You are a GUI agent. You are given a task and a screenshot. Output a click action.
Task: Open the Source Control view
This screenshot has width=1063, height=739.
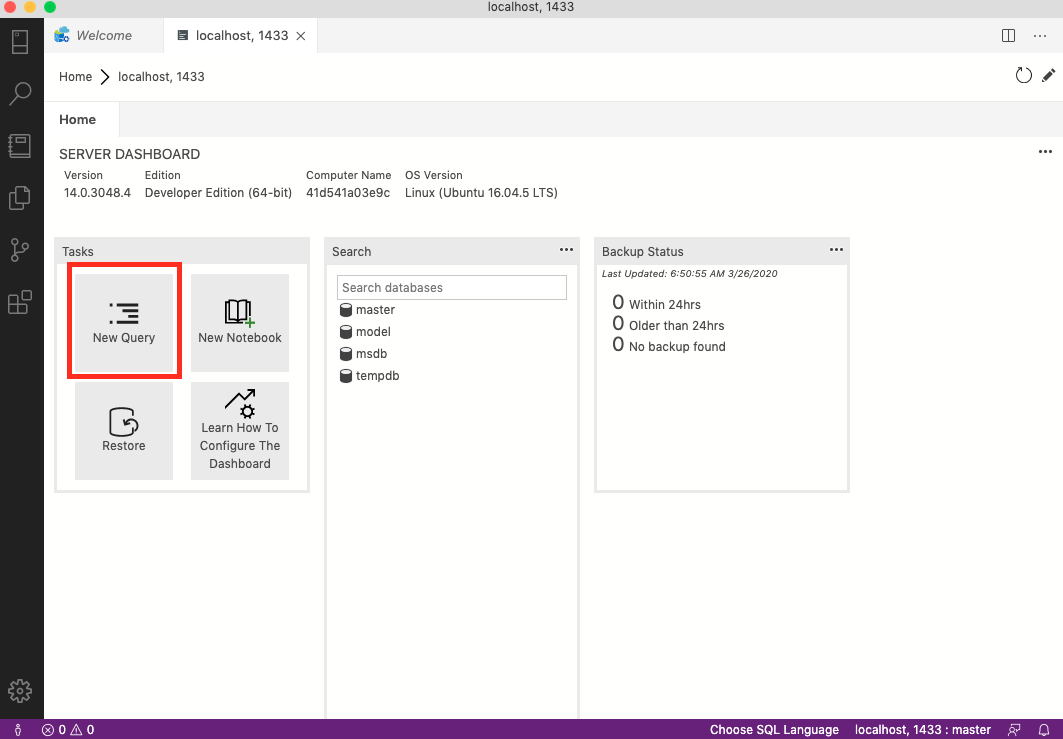click(21, 250)
